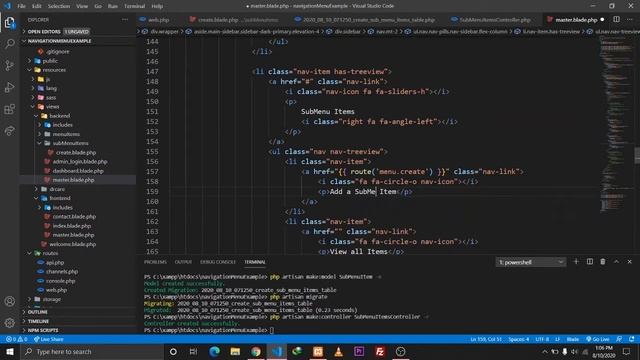Open Cortana circle on taskbar

(173, 351)
